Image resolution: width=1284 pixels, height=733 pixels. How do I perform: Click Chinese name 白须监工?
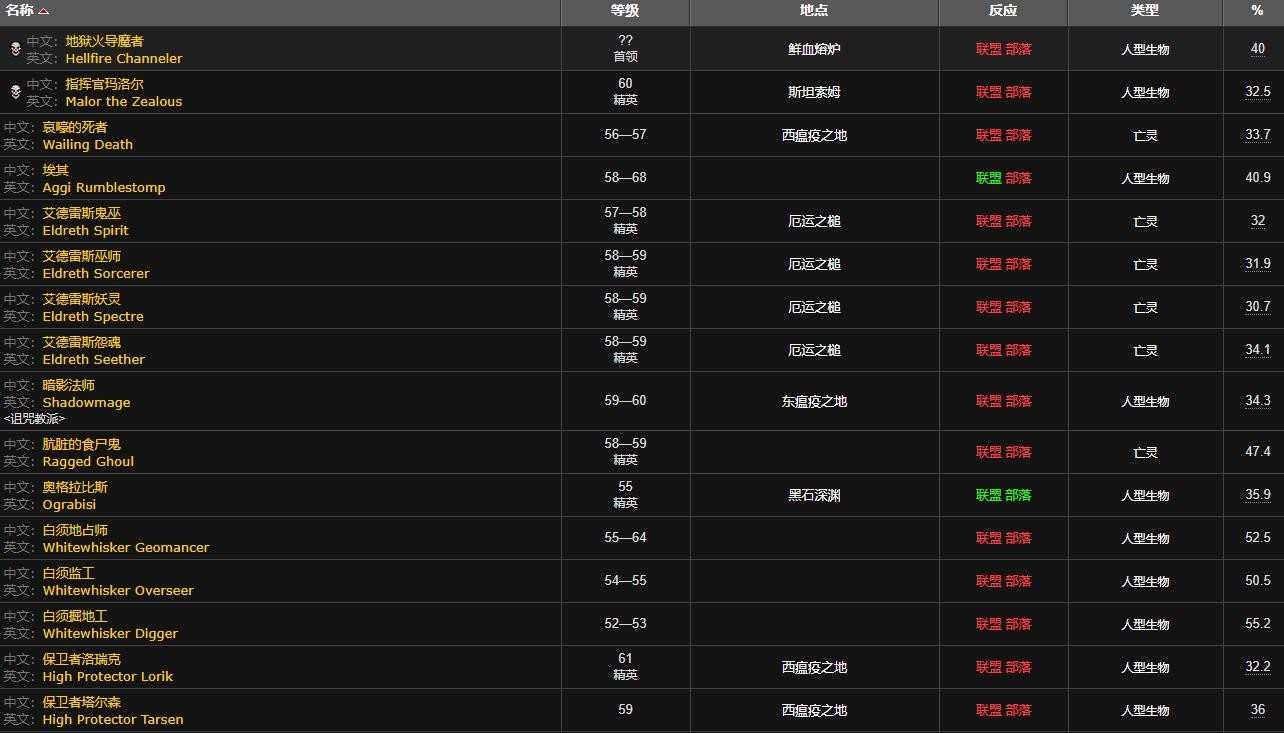[x=69, y=573]
